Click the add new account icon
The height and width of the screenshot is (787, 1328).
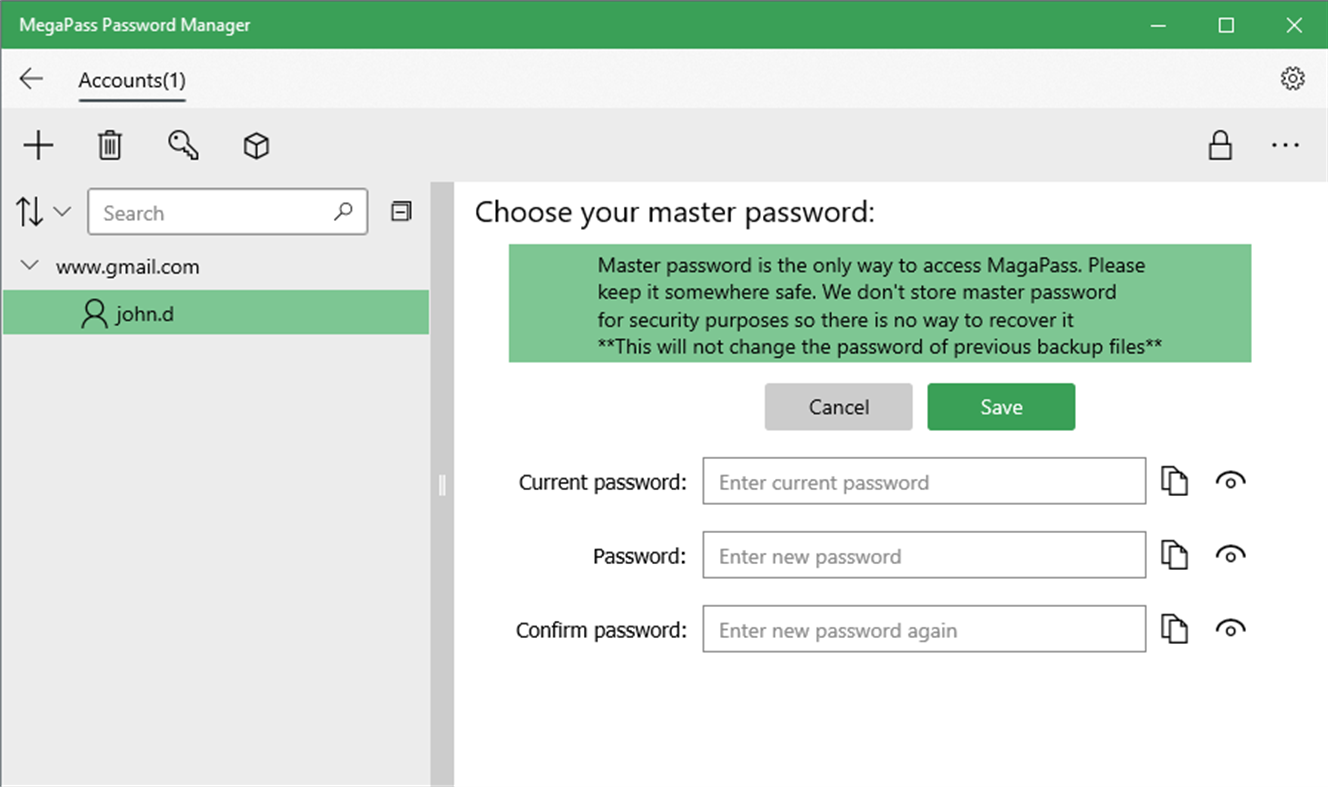click(x=38, y=145)
